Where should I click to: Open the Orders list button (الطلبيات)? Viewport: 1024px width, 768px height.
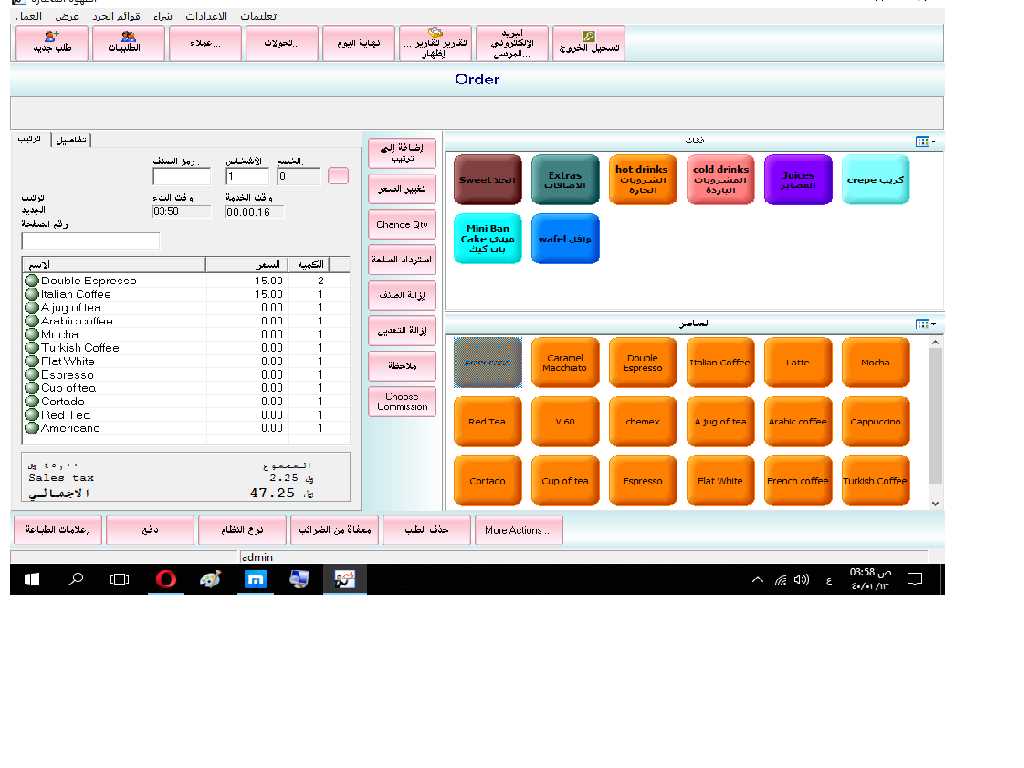[x=128, y=44]
